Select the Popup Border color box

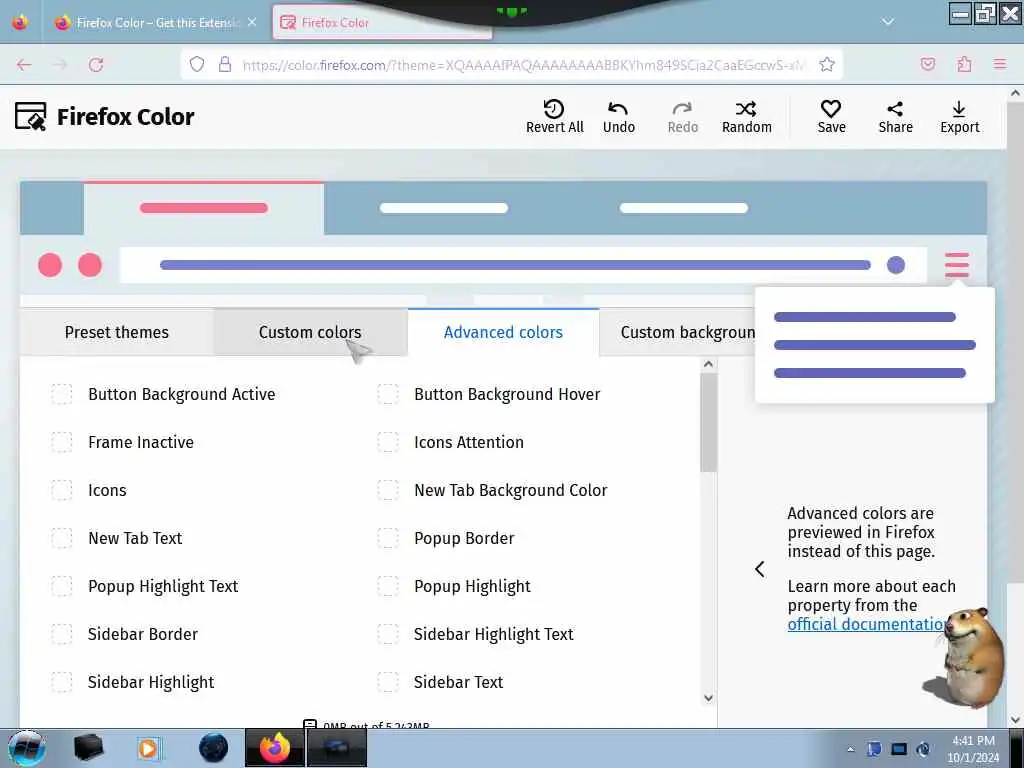pyautogui.click(x=388, y=538)
